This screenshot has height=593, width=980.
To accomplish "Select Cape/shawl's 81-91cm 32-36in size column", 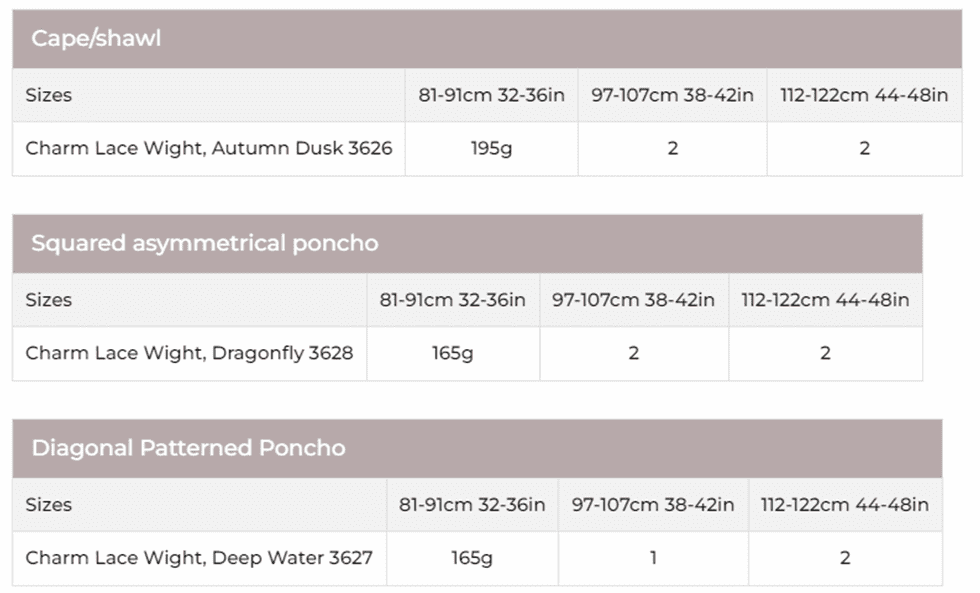I will click(491, 95).
